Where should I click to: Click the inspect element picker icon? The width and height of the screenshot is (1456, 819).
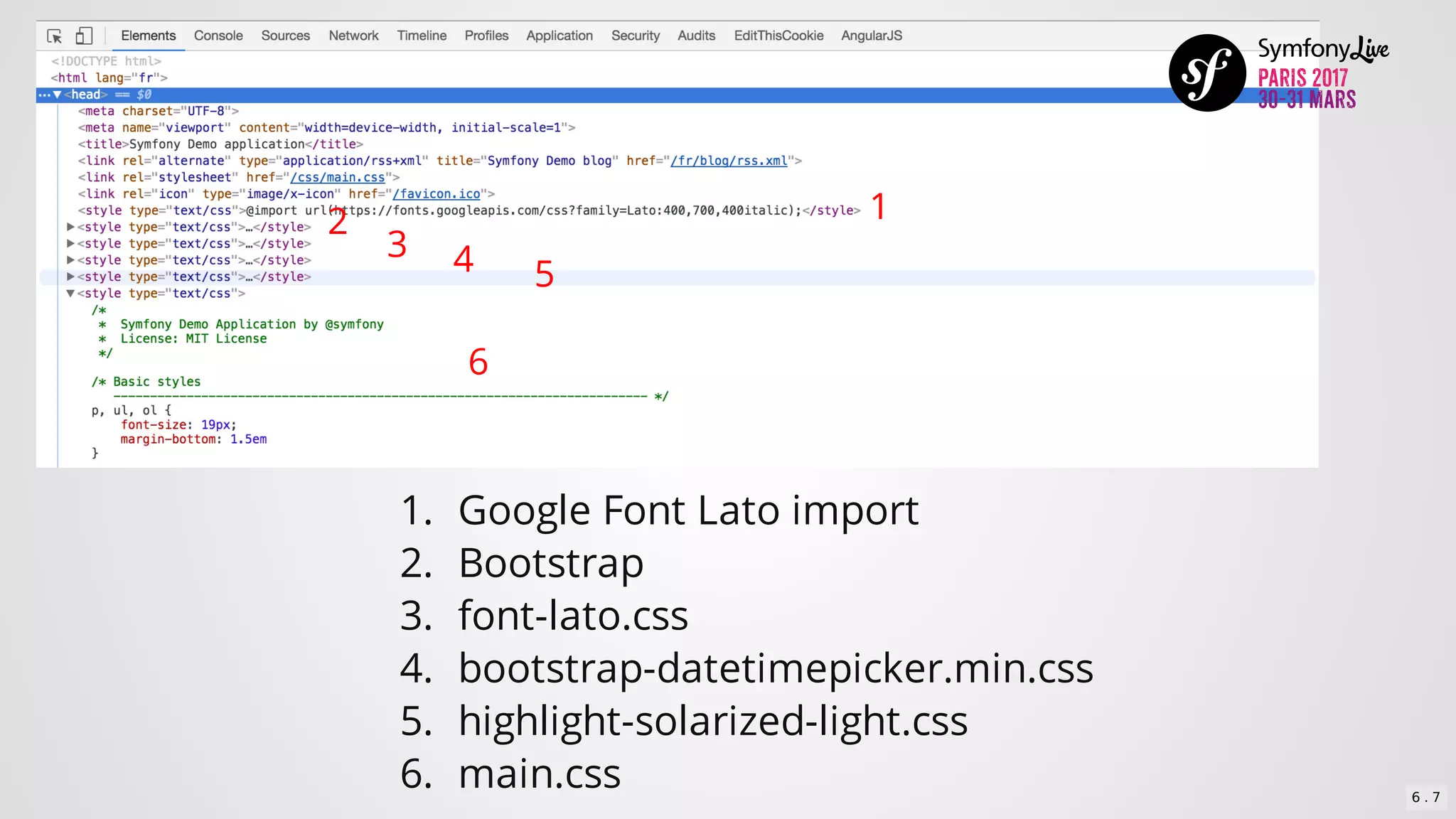55,36
